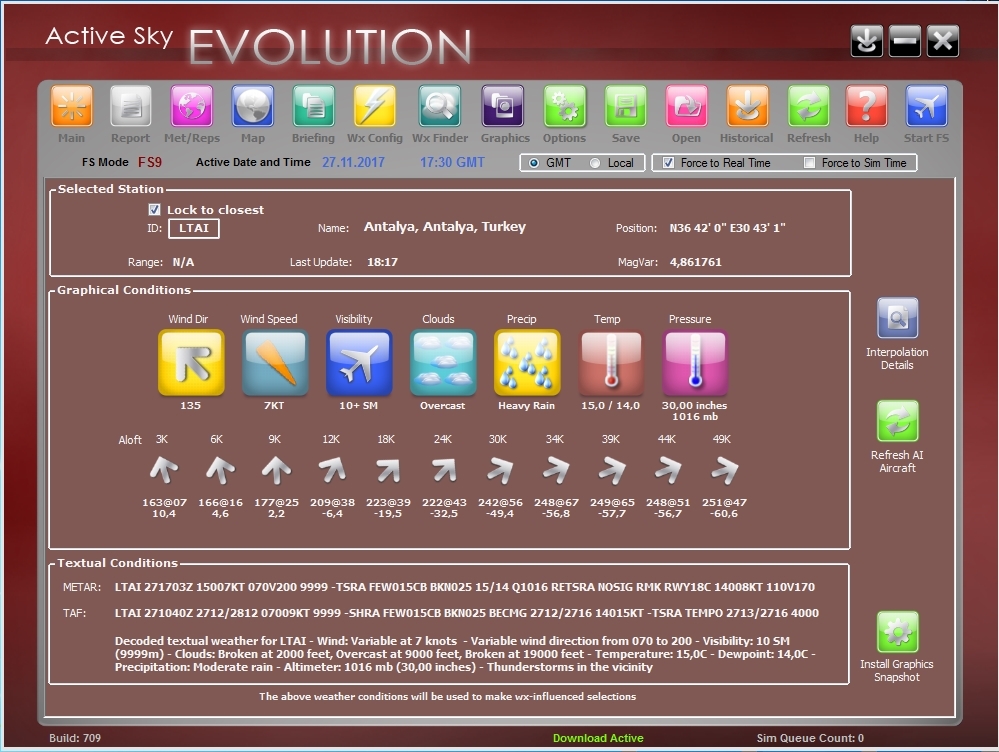Click Refresh AI Aircraft button

pyautogui.click(x=898, y=421)
